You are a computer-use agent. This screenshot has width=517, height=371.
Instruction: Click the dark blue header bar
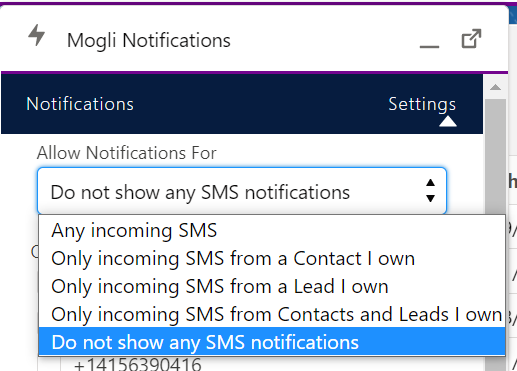pos(242,104)
